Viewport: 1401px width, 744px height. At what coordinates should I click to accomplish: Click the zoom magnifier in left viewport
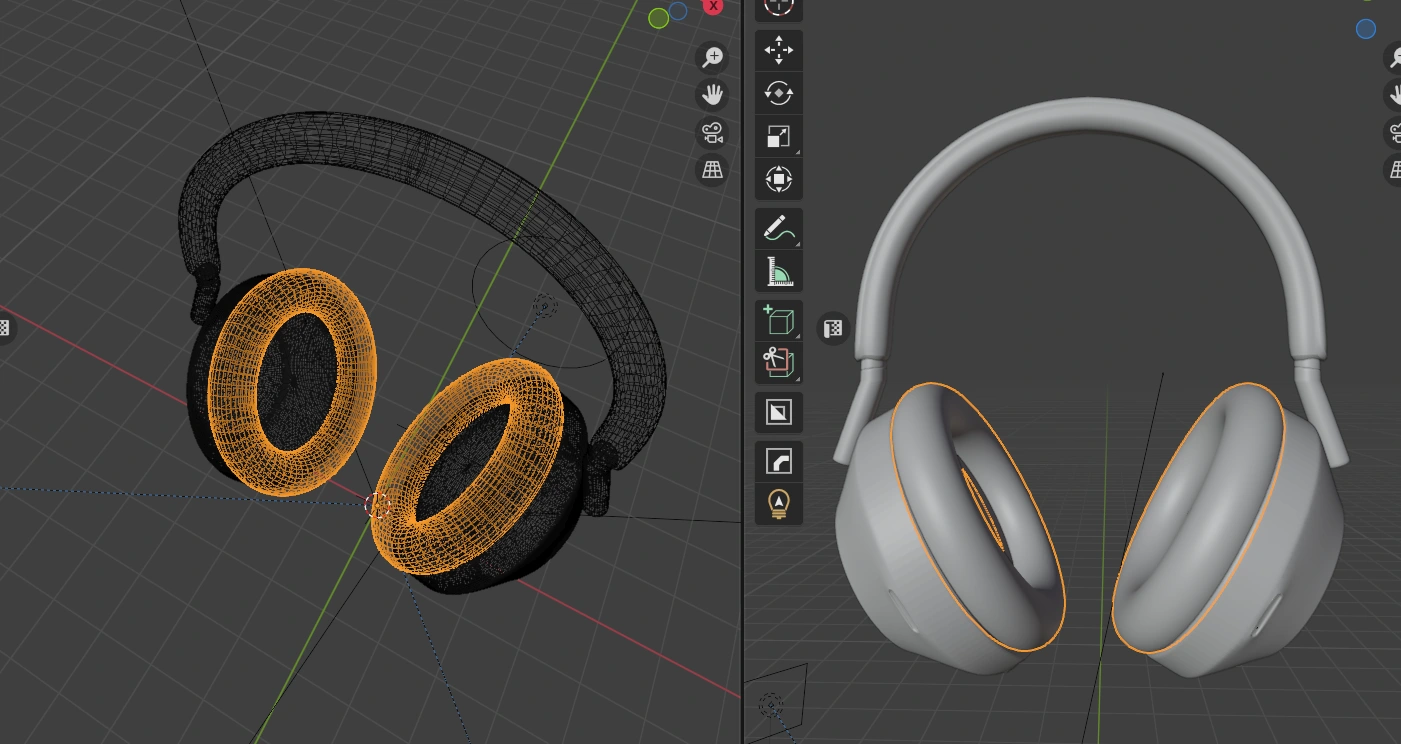pos(712,57)
